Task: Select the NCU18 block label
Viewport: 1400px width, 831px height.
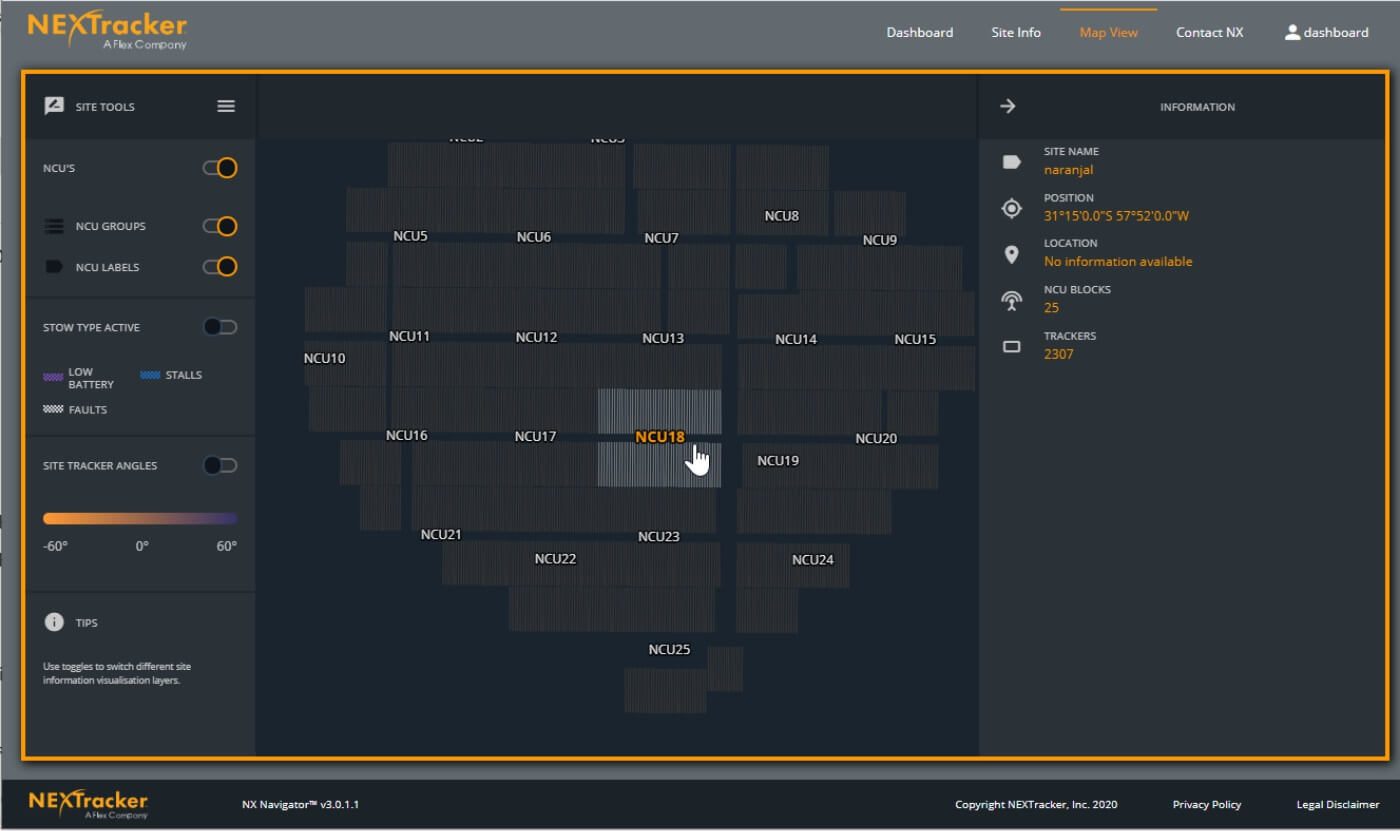Action: 660,436
